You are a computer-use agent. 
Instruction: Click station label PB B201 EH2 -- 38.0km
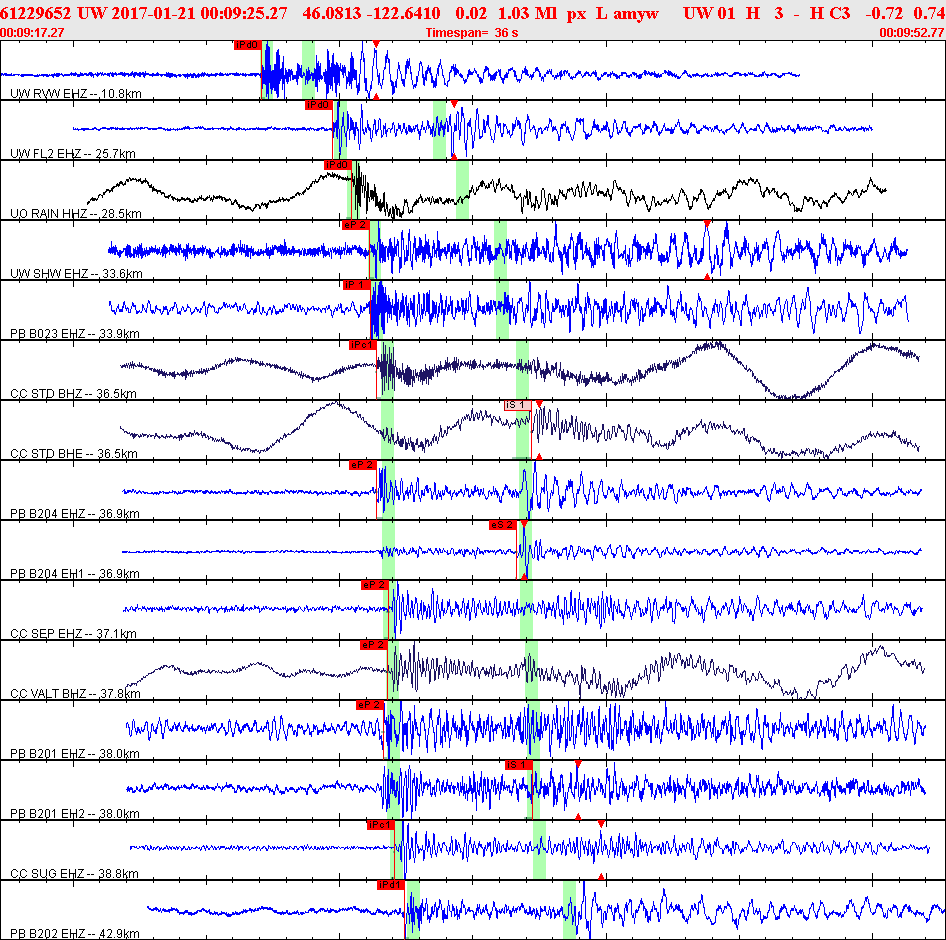75,813
